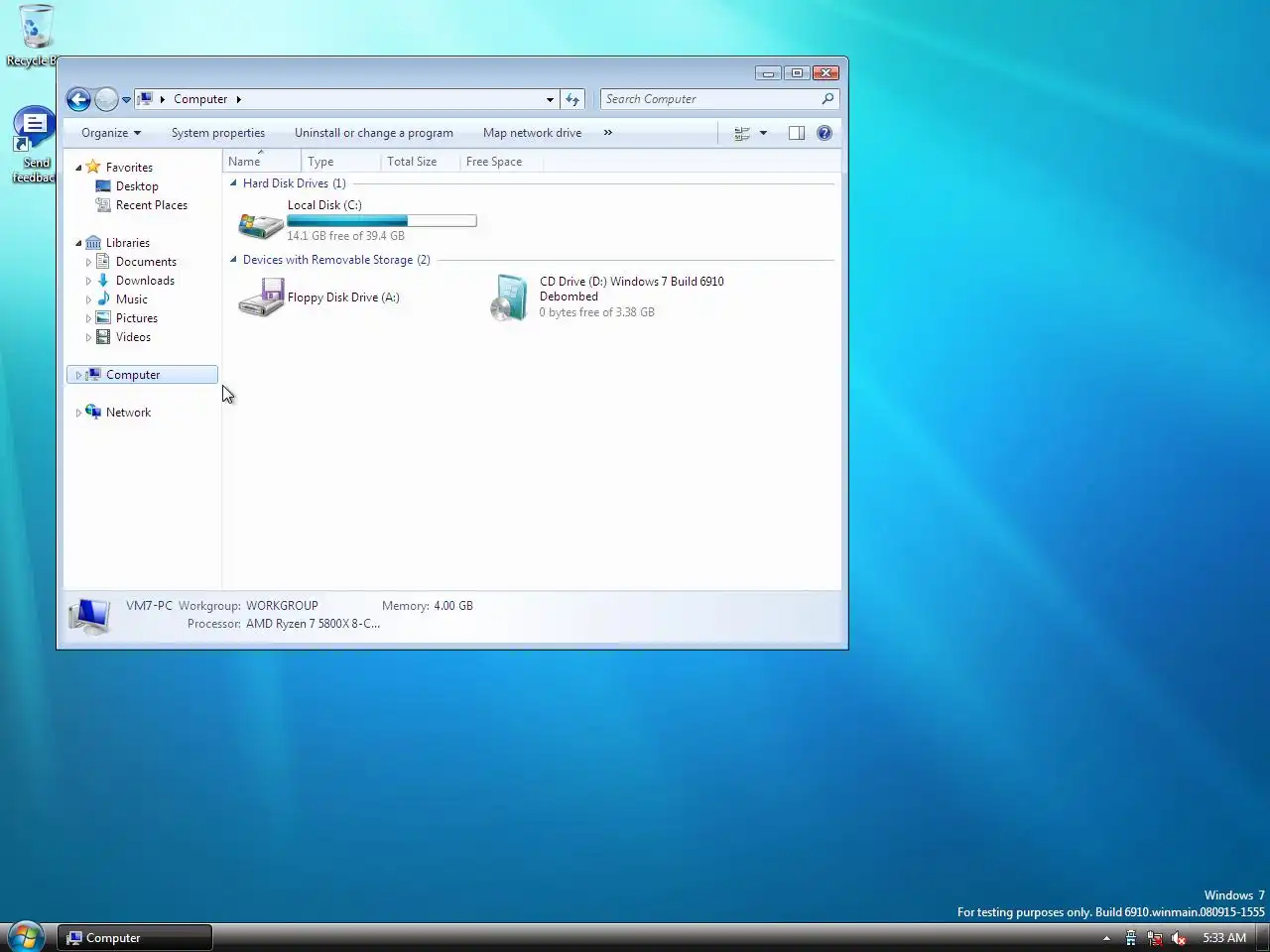The height and width of the screenshot is (952, 1270).
Task: Click the Back navigation arrow button
Action: (78, 99)
